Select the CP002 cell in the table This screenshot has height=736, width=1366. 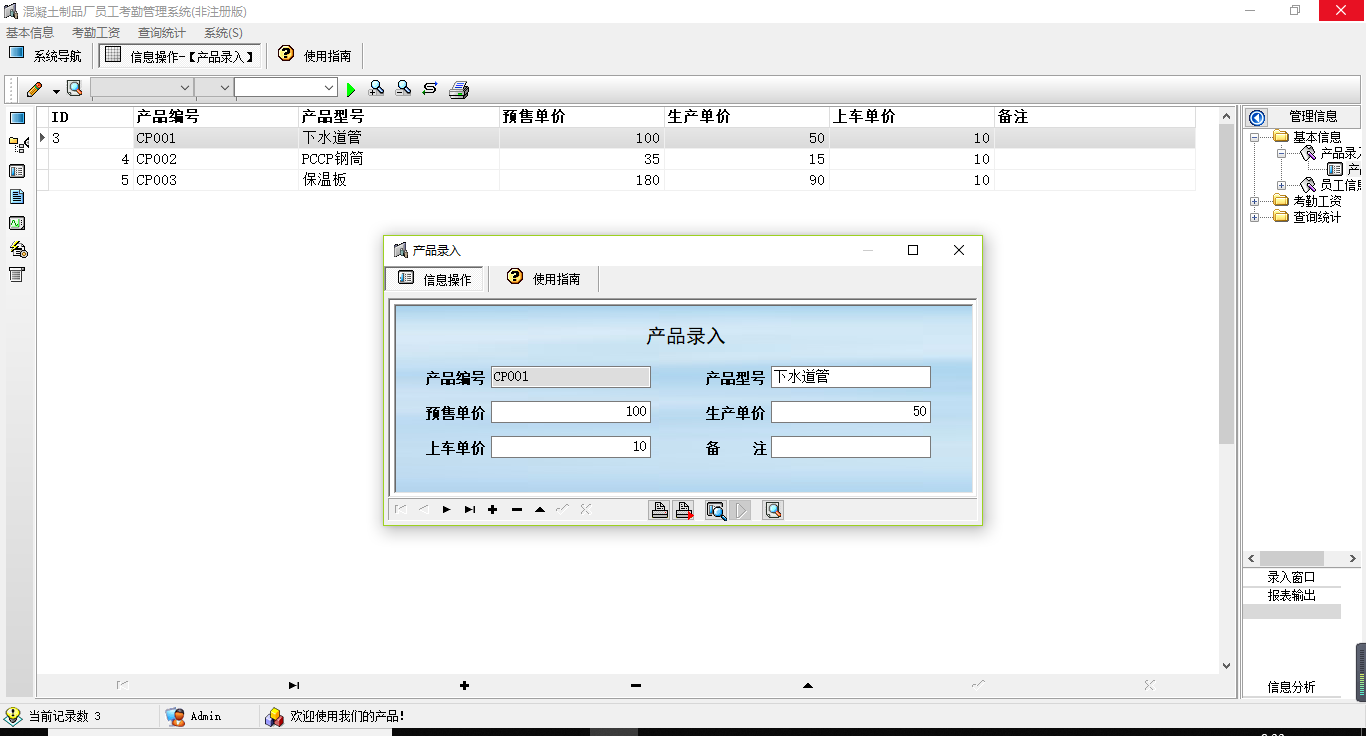[x=216, y=159]
